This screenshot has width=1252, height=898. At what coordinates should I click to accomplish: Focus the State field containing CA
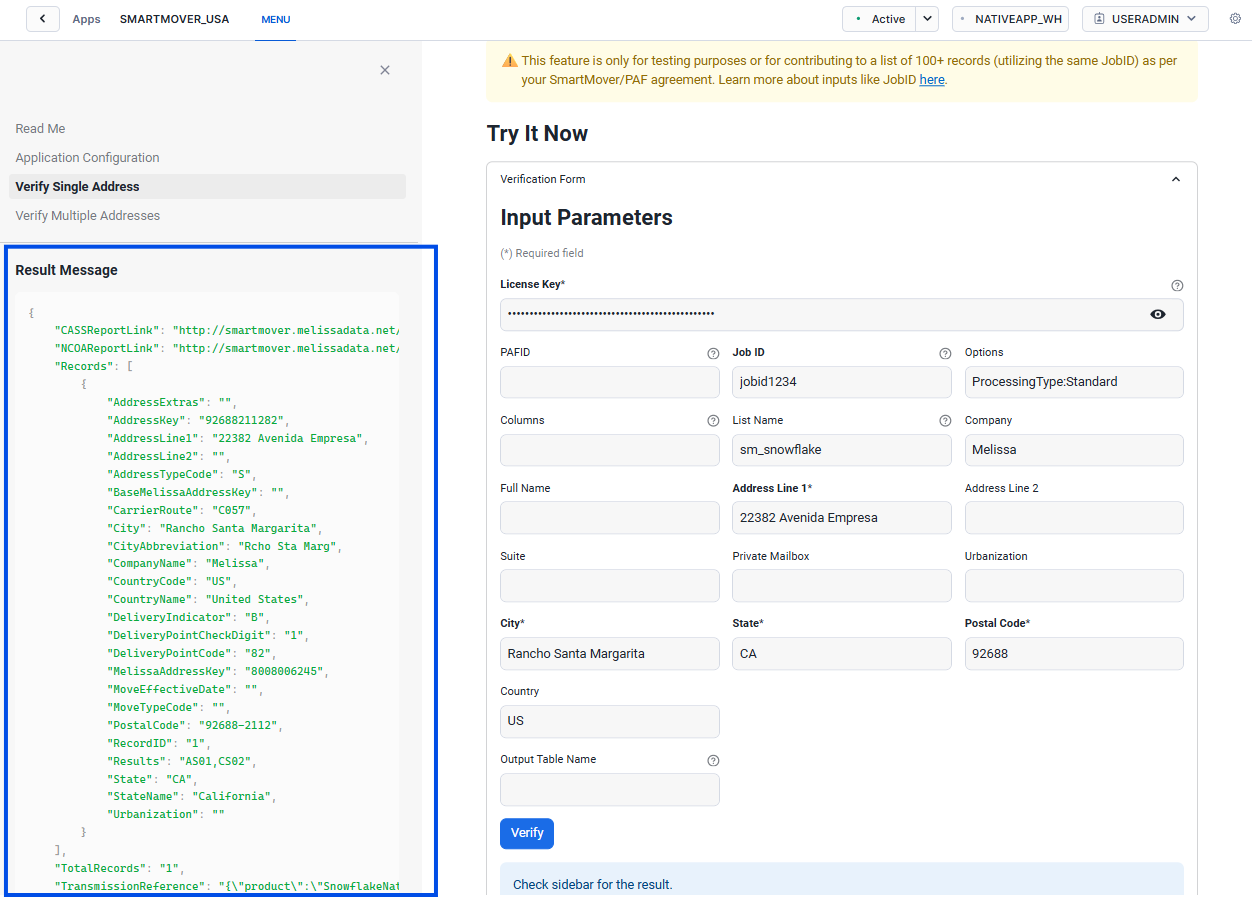pos(842,654)
